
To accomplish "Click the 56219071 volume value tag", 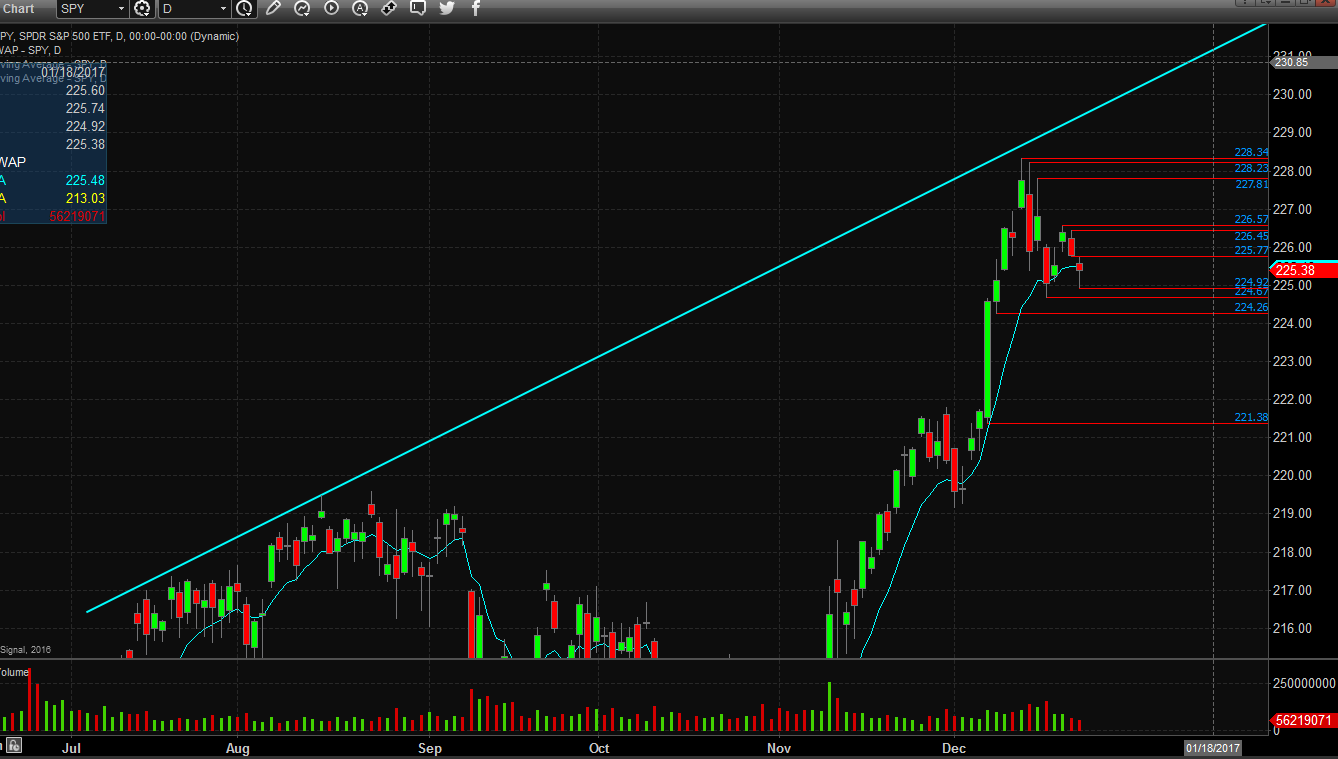I will click(1304, 720).
